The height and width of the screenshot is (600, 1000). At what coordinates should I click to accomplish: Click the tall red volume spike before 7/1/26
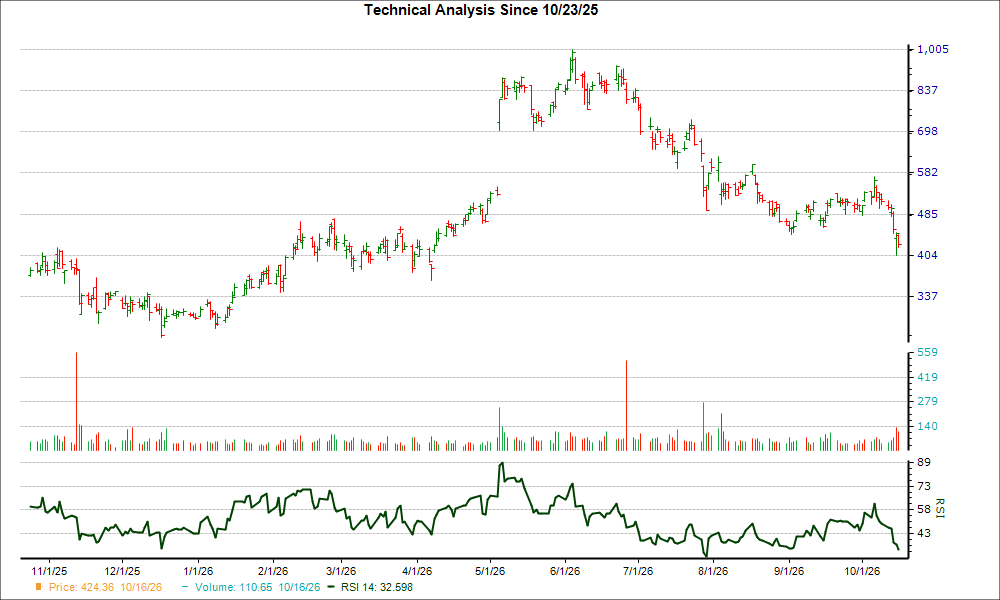click(x=626, y=406)
